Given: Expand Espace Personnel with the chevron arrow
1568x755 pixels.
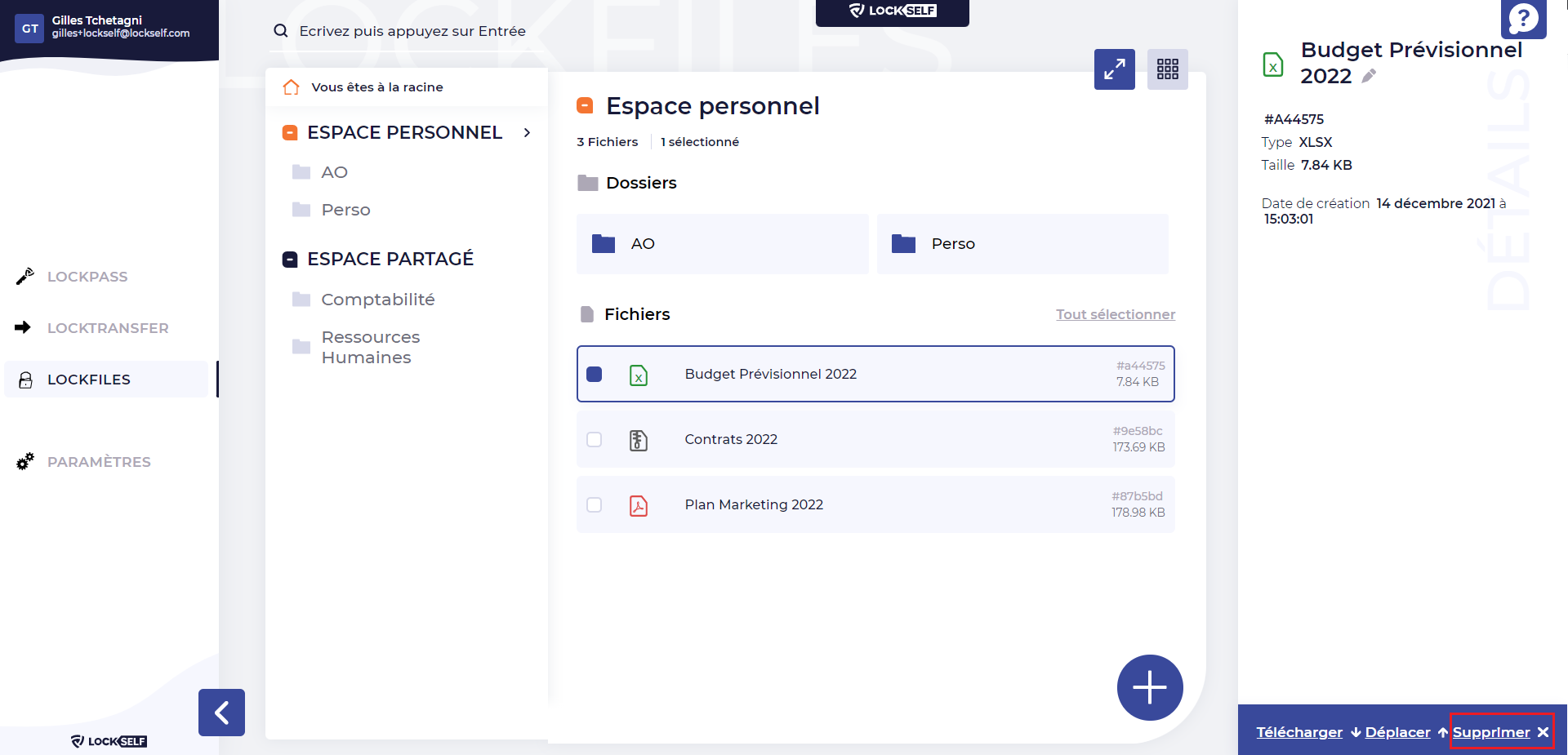Looking at the screenshot, I should click(x=528, y=132).
